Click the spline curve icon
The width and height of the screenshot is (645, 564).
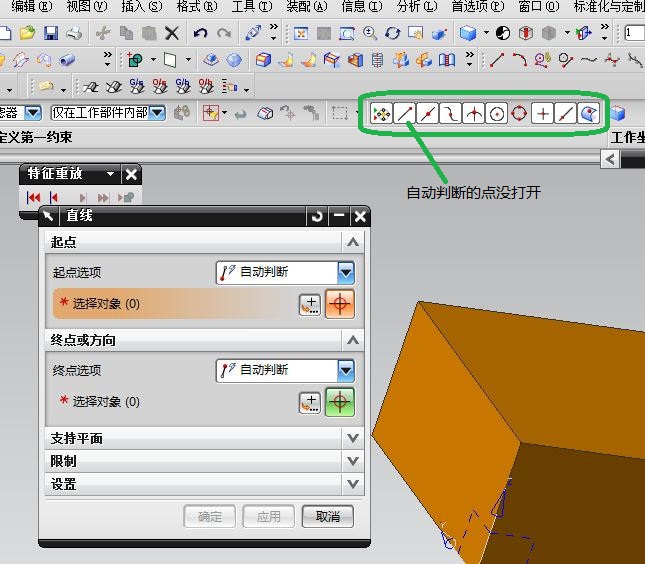pos(589,60)
